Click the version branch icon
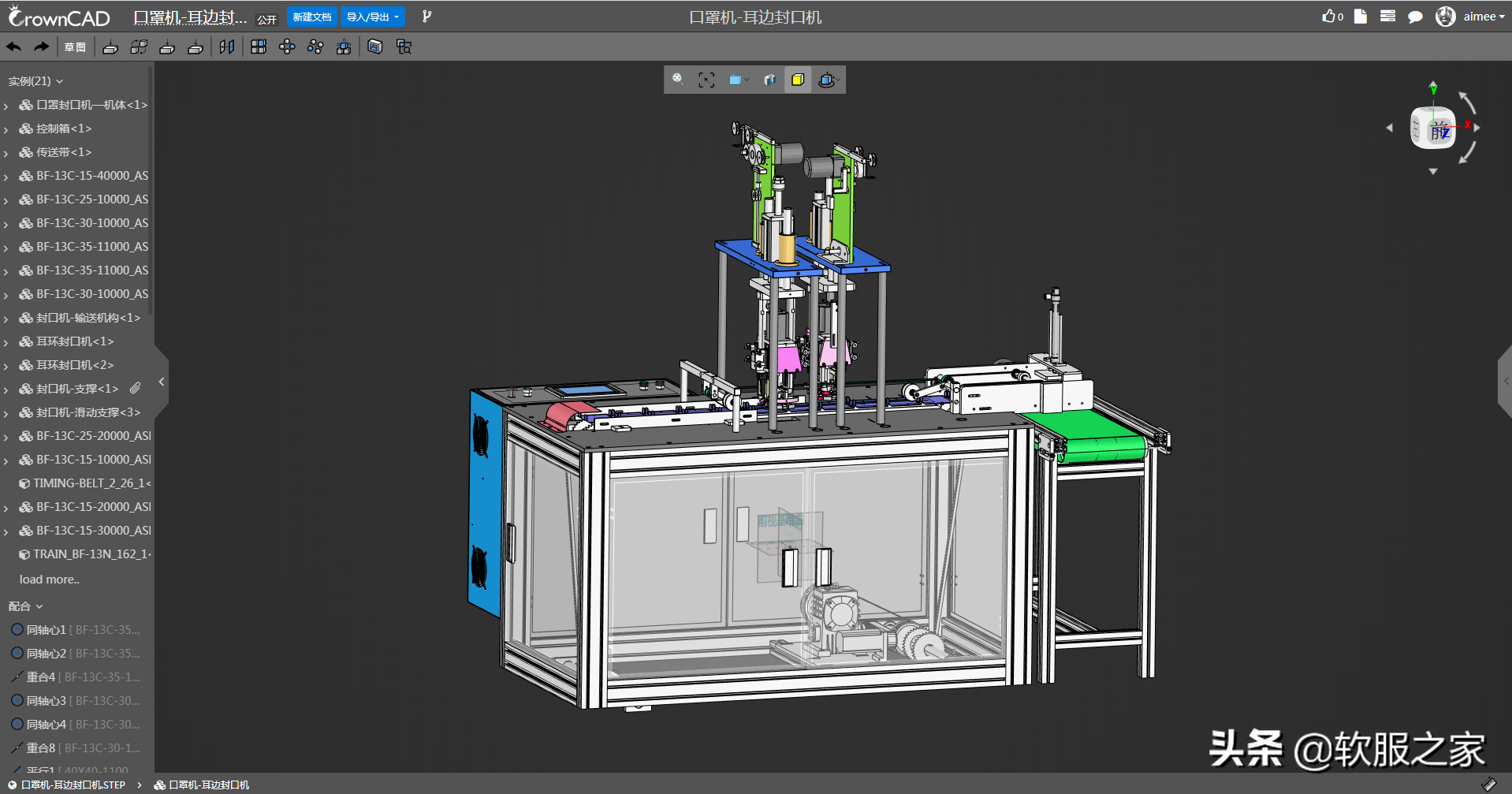The height and width of the screenshot is (794, 1512). pos(426,17)
